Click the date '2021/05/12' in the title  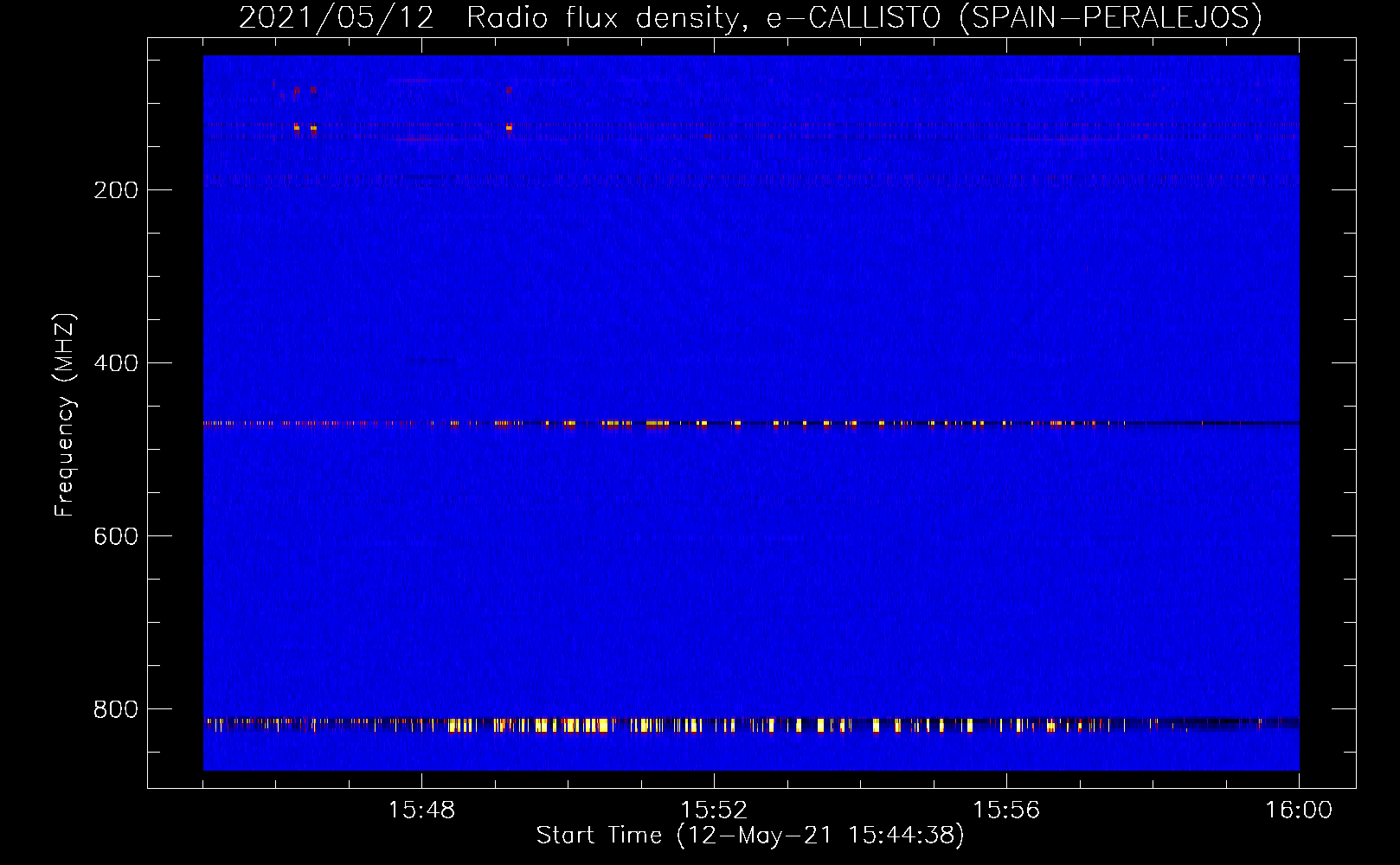pos(336,17)
